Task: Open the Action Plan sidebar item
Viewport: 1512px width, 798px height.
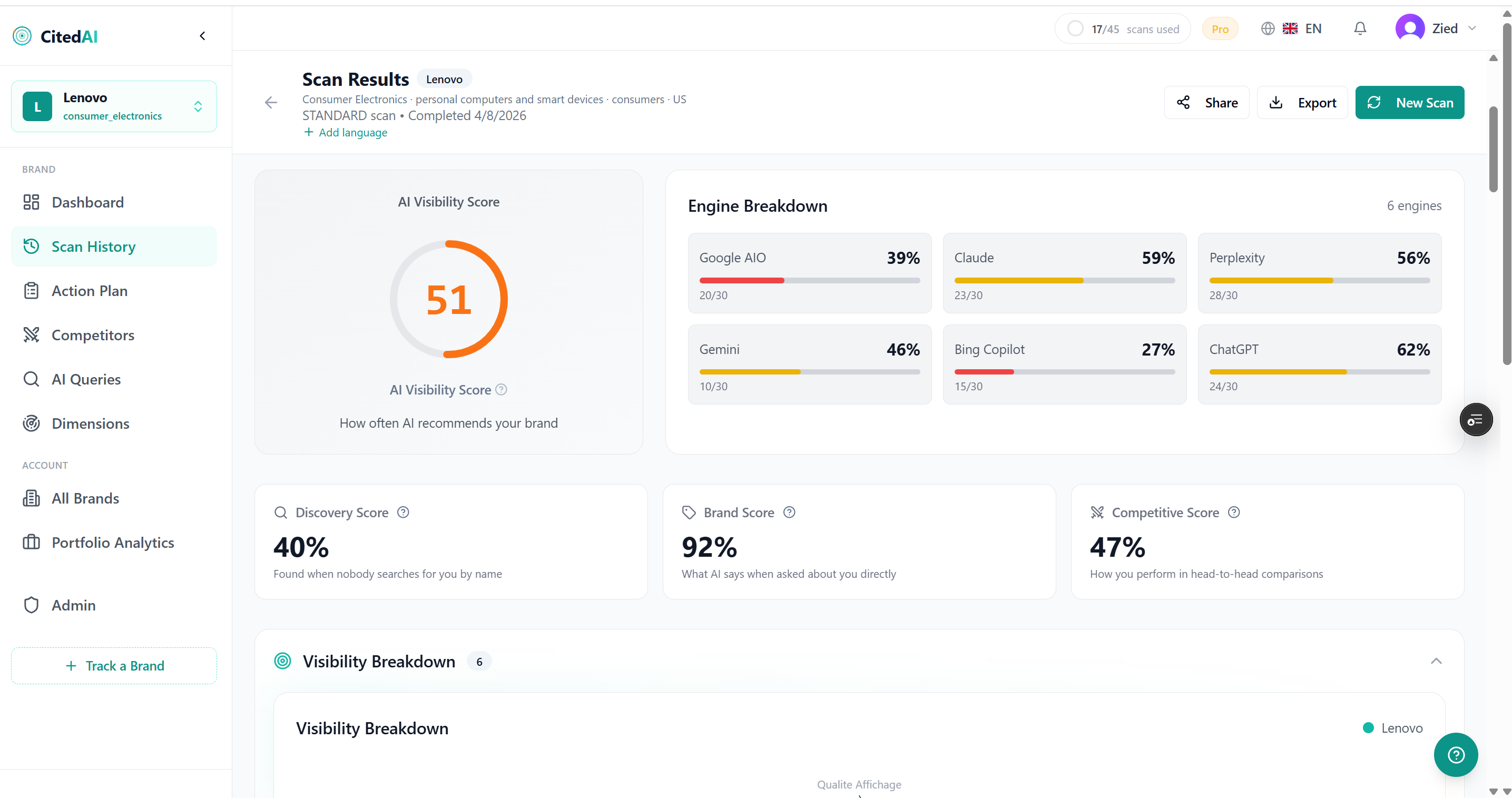Action: click(x=89, y=291)
